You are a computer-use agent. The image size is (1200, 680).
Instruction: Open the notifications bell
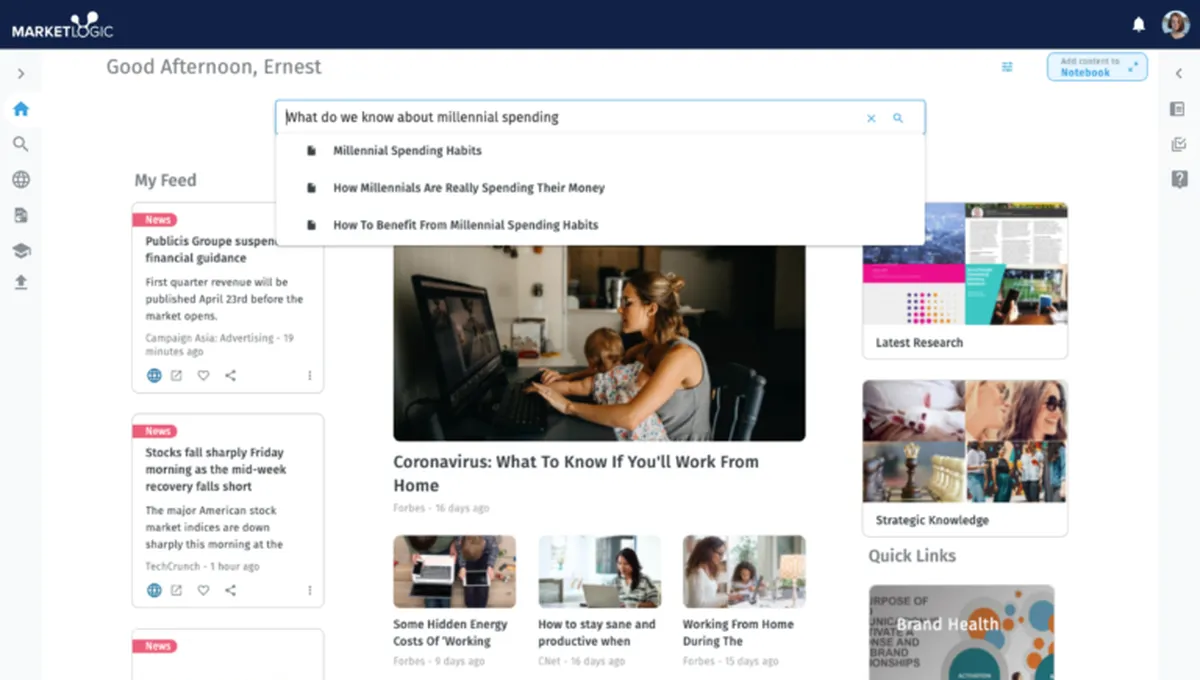(1138, 24)
